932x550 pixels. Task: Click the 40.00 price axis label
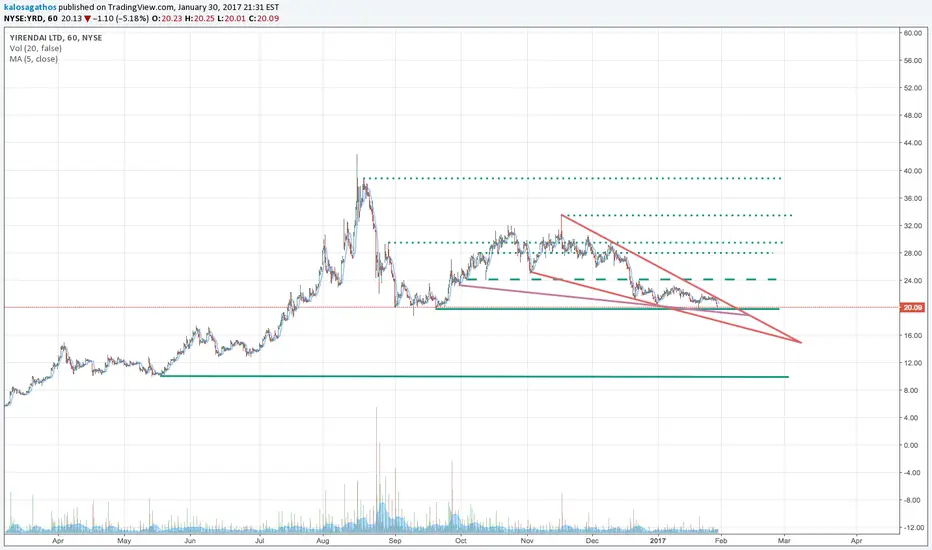click(x=912, y=171)
